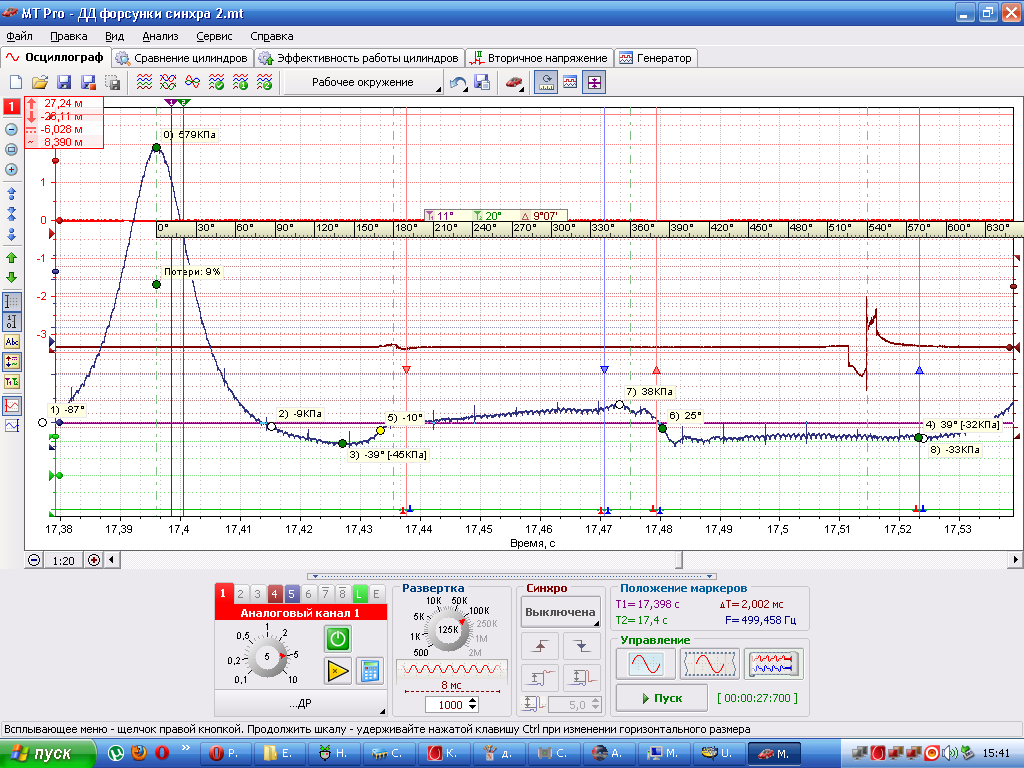The width and height of the screenshot is (1024, 768).
Task: Click the red car icon in toolbar
Action: click(x=514, y=83)
